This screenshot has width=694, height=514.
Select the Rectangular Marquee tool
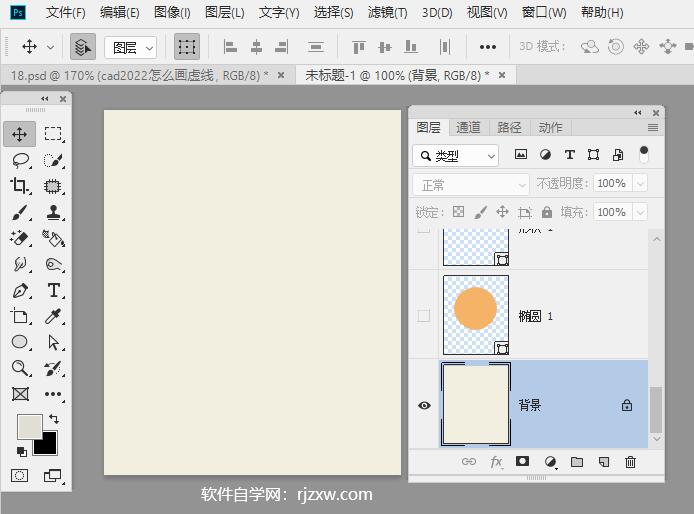53,134
